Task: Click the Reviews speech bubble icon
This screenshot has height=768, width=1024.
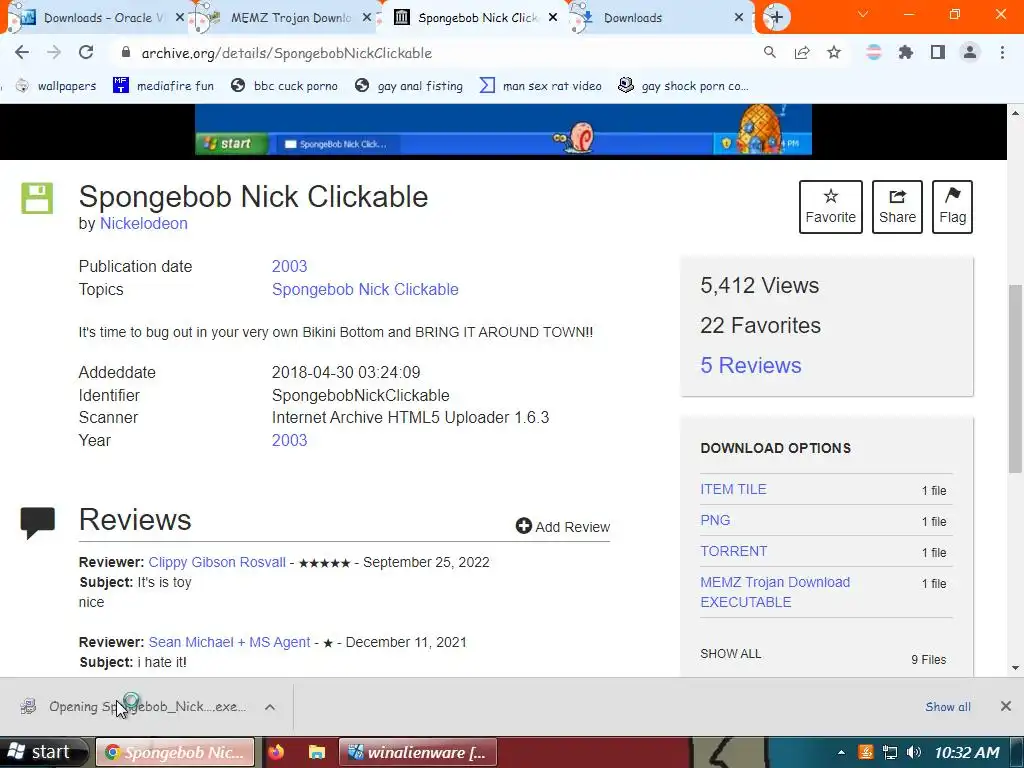Action: [x=37, y=522]
